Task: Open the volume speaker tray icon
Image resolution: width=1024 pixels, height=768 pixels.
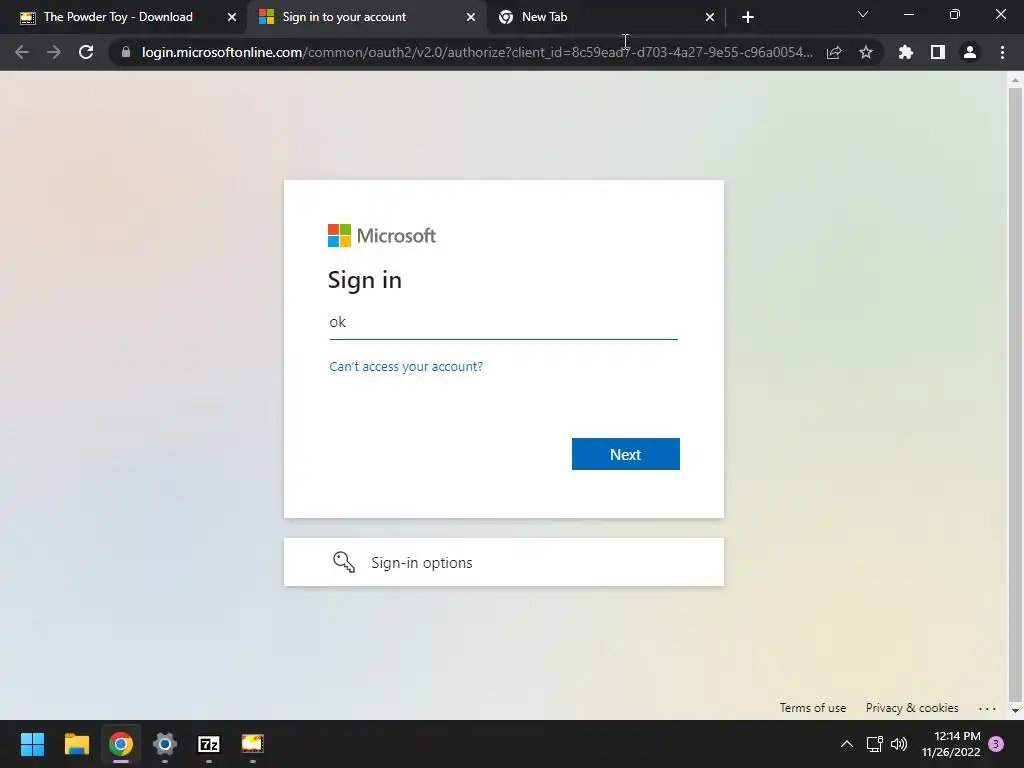Action: (x=899, y=744)
